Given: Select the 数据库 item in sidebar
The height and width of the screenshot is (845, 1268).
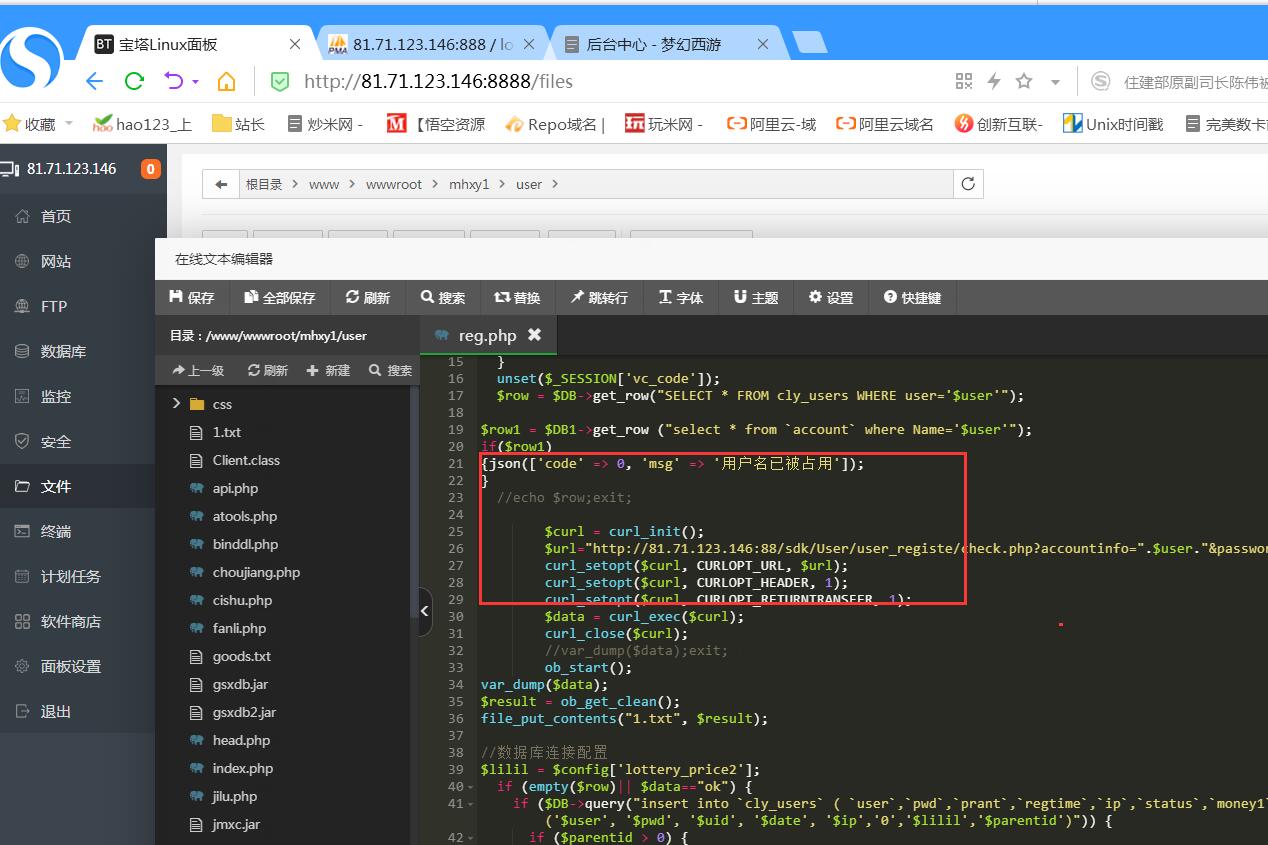Looking at the screenshot, I should click(x=63, y=351).
